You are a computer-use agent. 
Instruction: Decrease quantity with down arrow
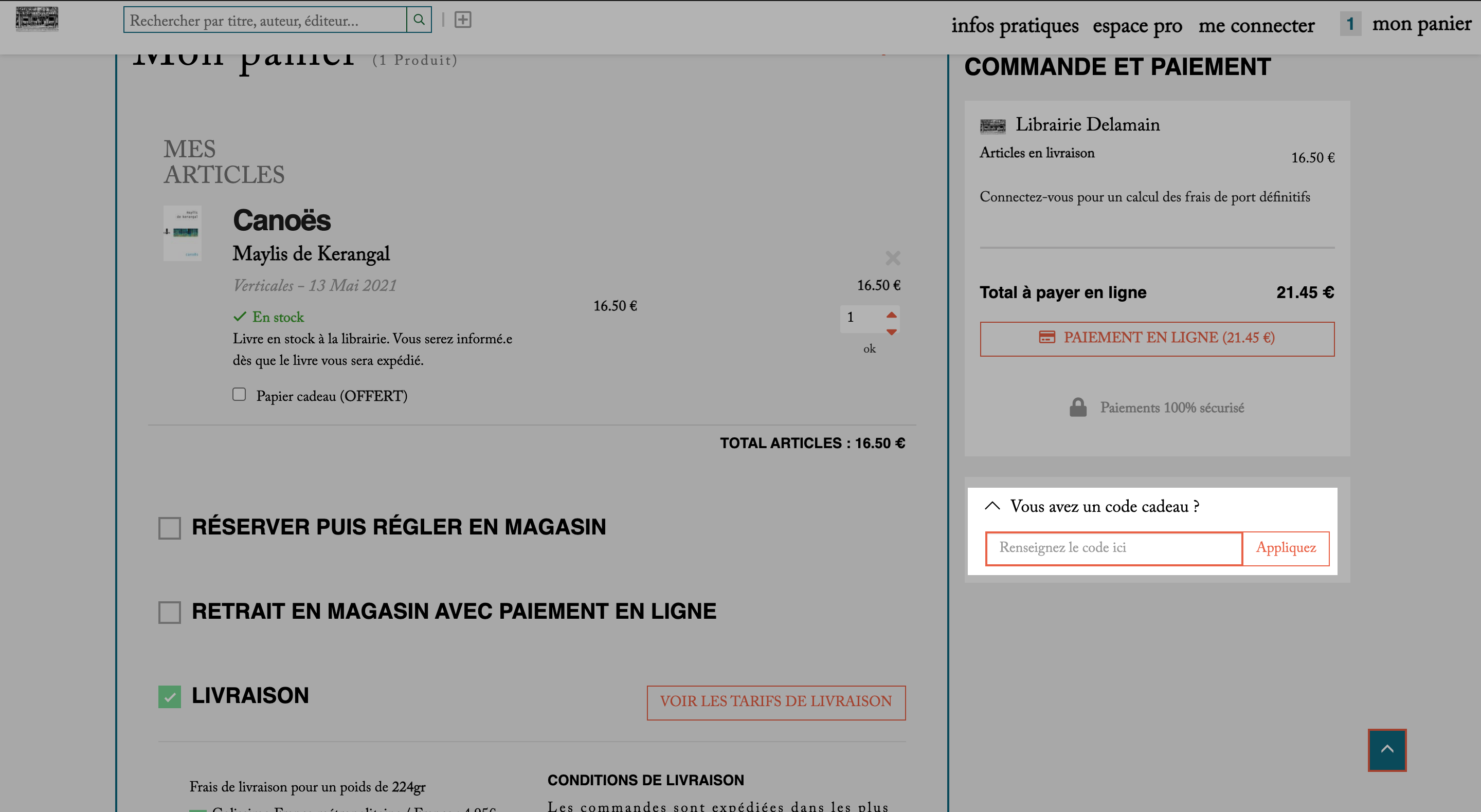point(891,331)
